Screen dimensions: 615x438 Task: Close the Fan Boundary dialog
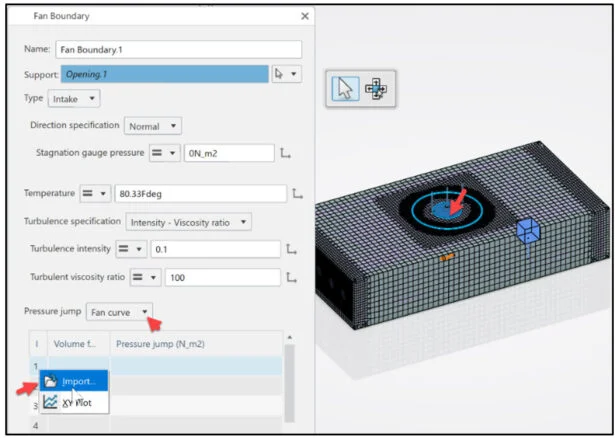tap(305, 16)
